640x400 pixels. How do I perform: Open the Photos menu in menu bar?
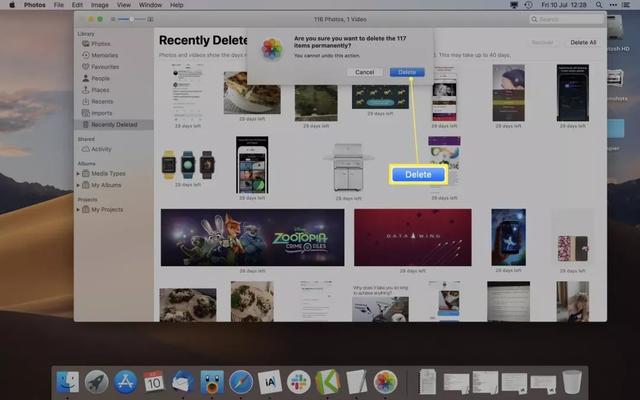35,5
